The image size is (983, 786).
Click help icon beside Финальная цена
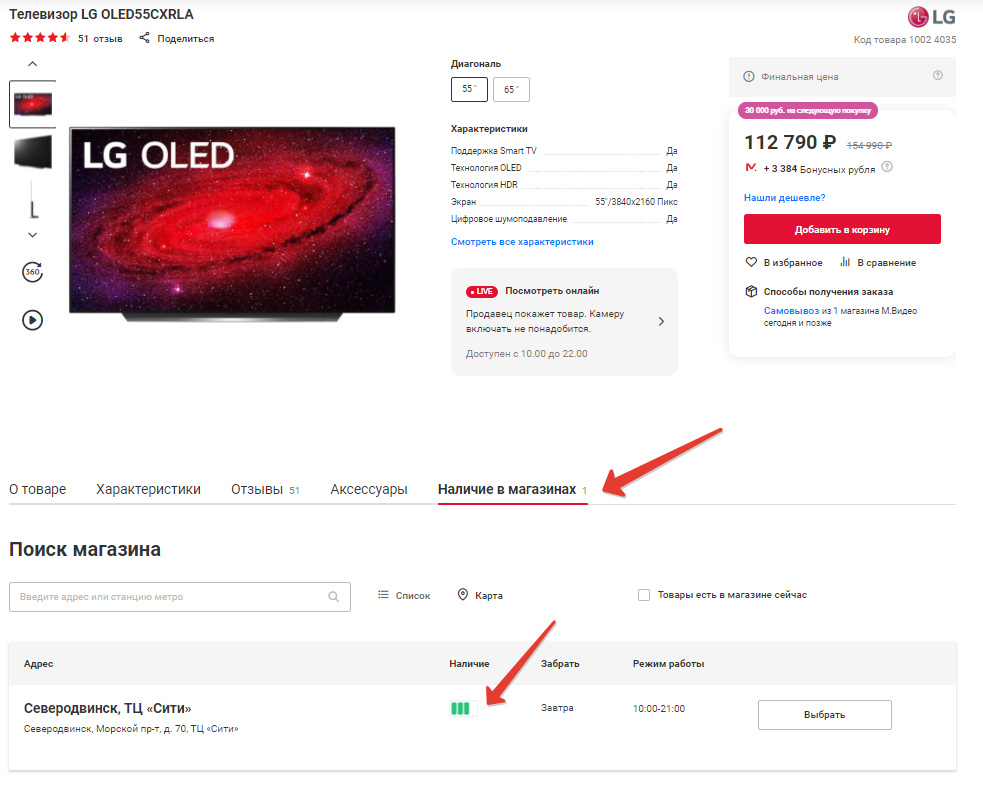coord(937,76)
